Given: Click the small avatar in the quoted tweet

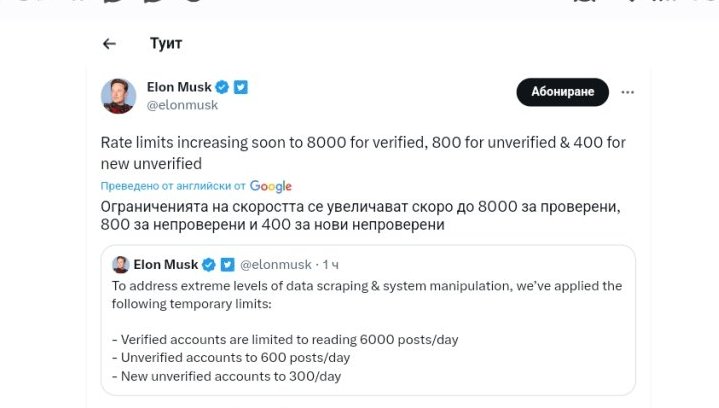Looking at the screenshot, I should [120, 264].
